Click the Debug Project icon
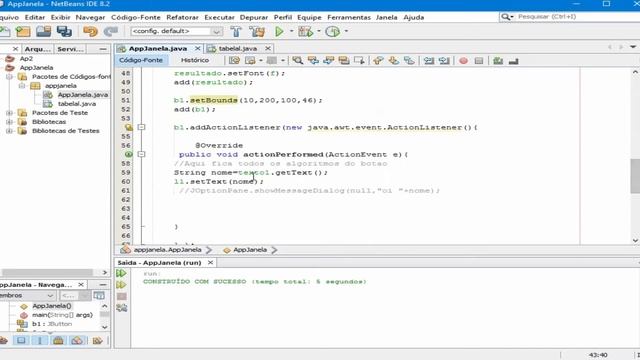The width and height of the screenshot is (640, 360). coord(306,31)
